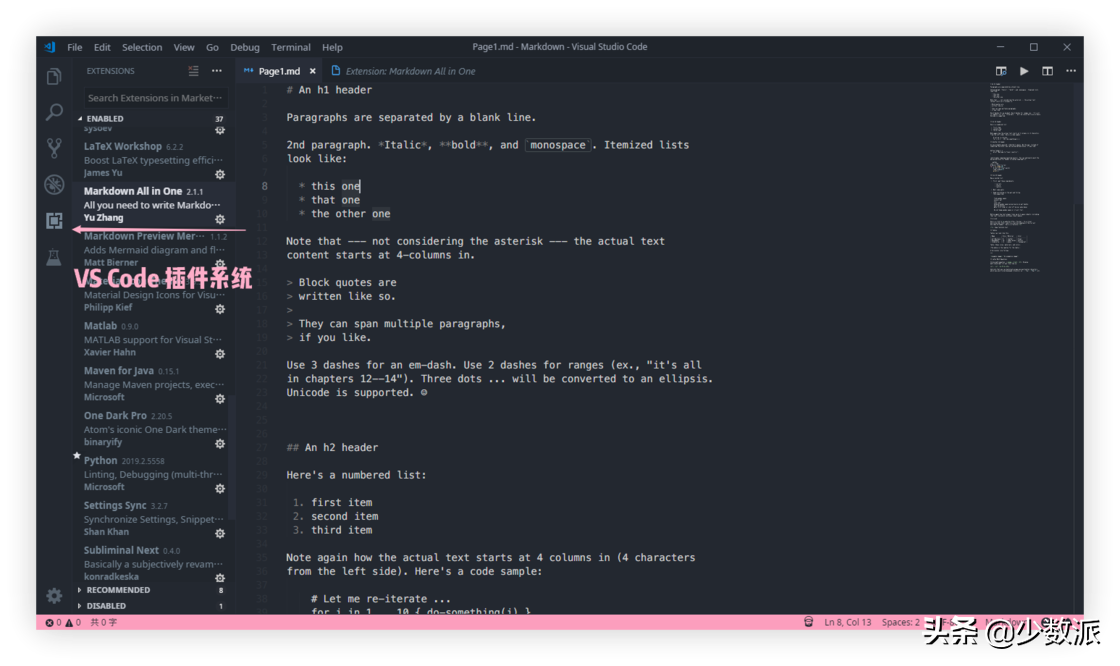Open the Debug menu
Viewport: 1120px width, 666px height.
tap(245, 47)
